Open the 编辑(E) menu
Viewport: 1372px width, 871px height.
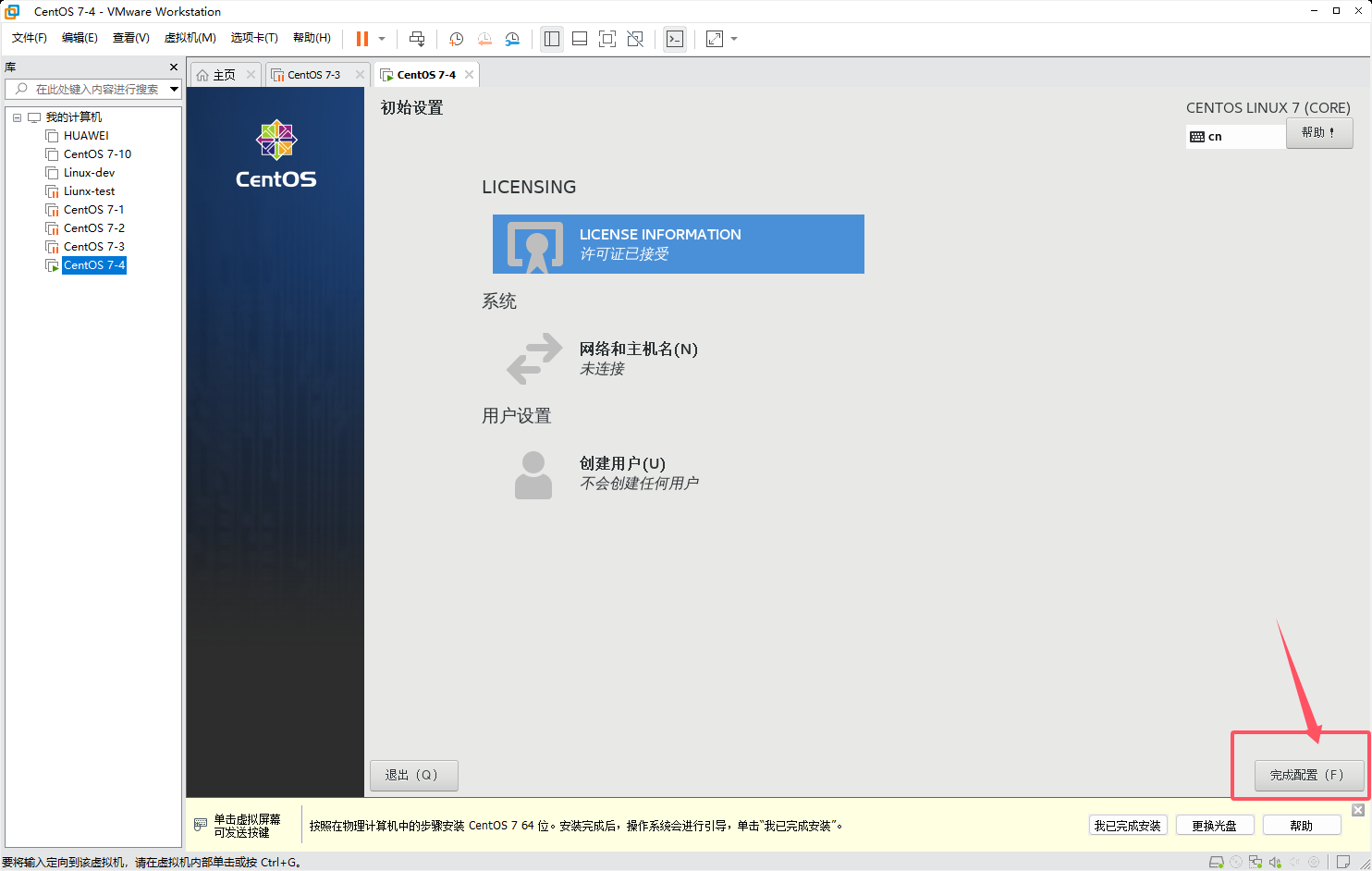click(x=80, y=38)
